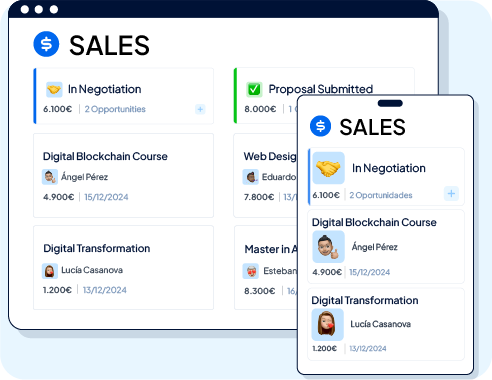Click the date 15/12/2024 on desktop card
This screenshot has width=492, height=380.
(x=106, y=197)
